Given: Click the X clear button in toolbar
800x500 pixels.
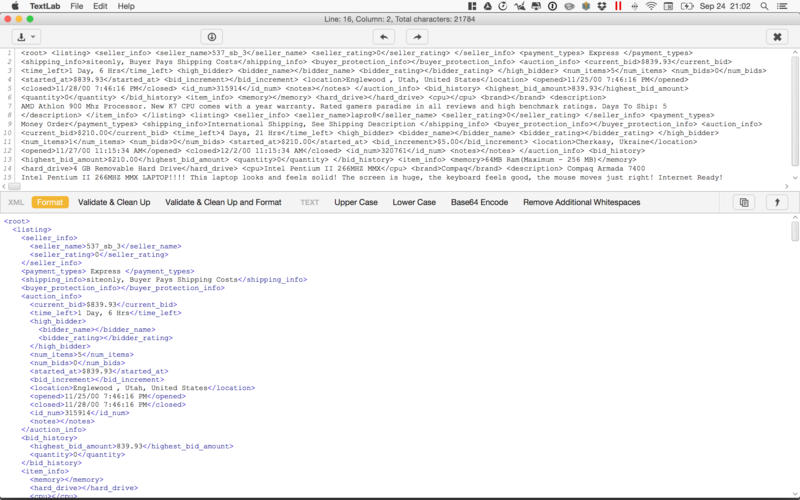Looking at the screenshot, I should (777, 36).
